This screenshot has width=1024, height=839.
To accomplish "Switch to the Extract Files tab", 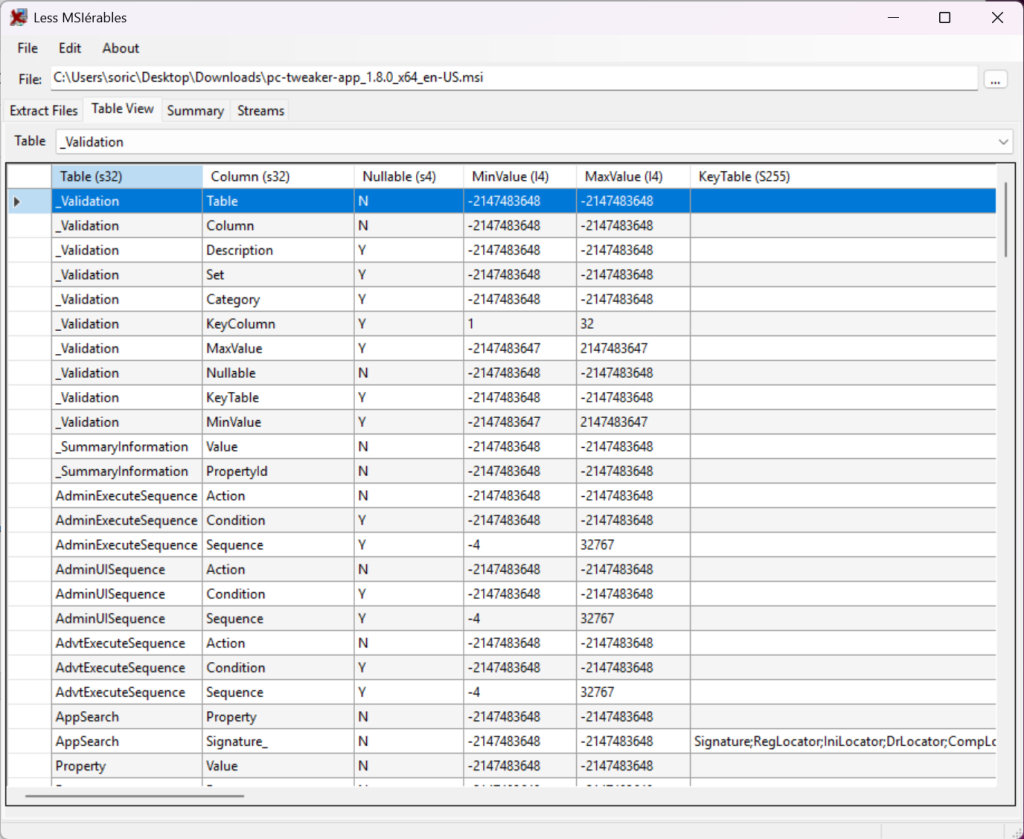I will coord(44,110).
